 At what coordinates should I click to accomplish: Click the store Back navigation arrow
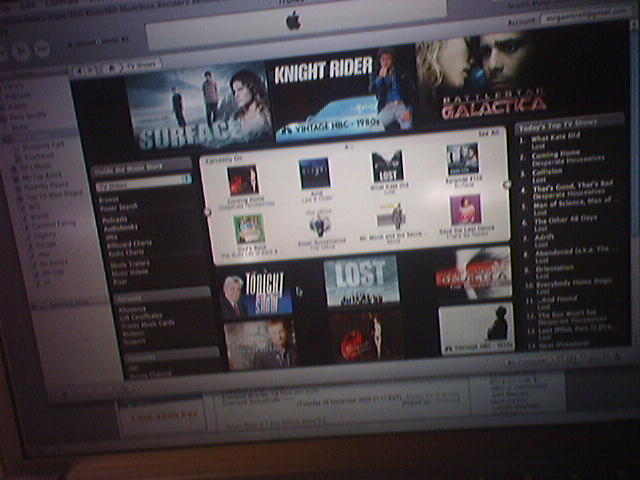click(x=81, y=68)
